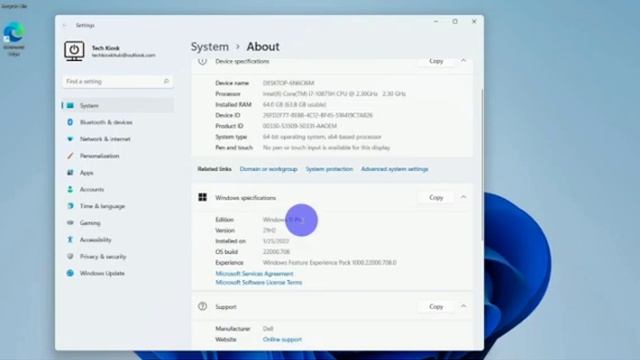Screen dimensions: 640x360
Task: Collapse Support section chevron
Action: tap(463, 306)
